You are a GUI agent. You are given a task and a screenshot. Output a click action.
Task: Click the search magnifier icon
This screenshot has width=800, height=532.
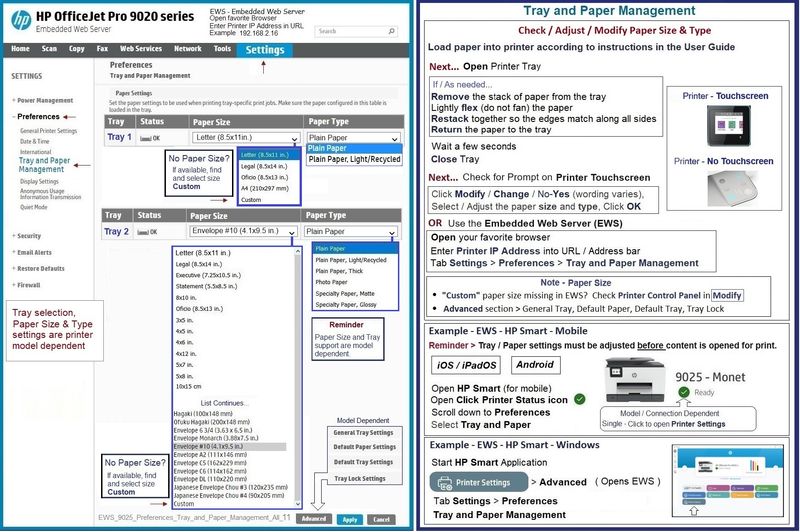[x=391, y=31]
